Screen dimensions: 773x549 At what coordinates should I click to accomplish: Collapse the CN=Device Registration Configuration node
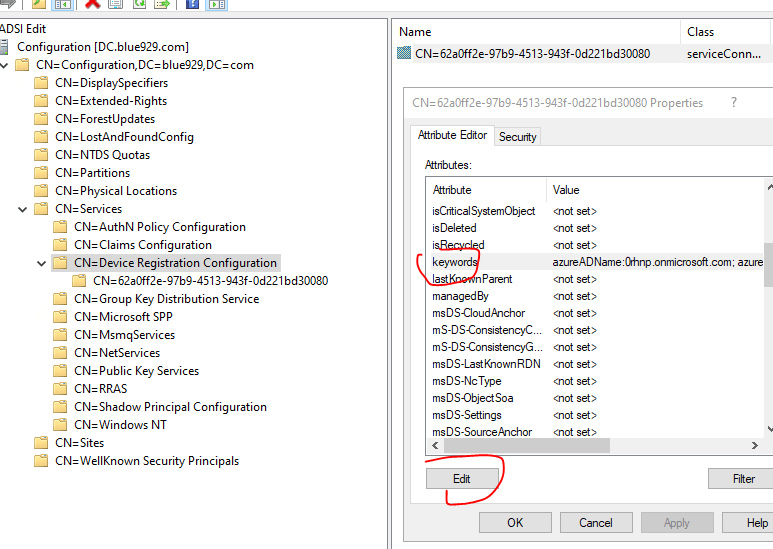coord(41,263)
